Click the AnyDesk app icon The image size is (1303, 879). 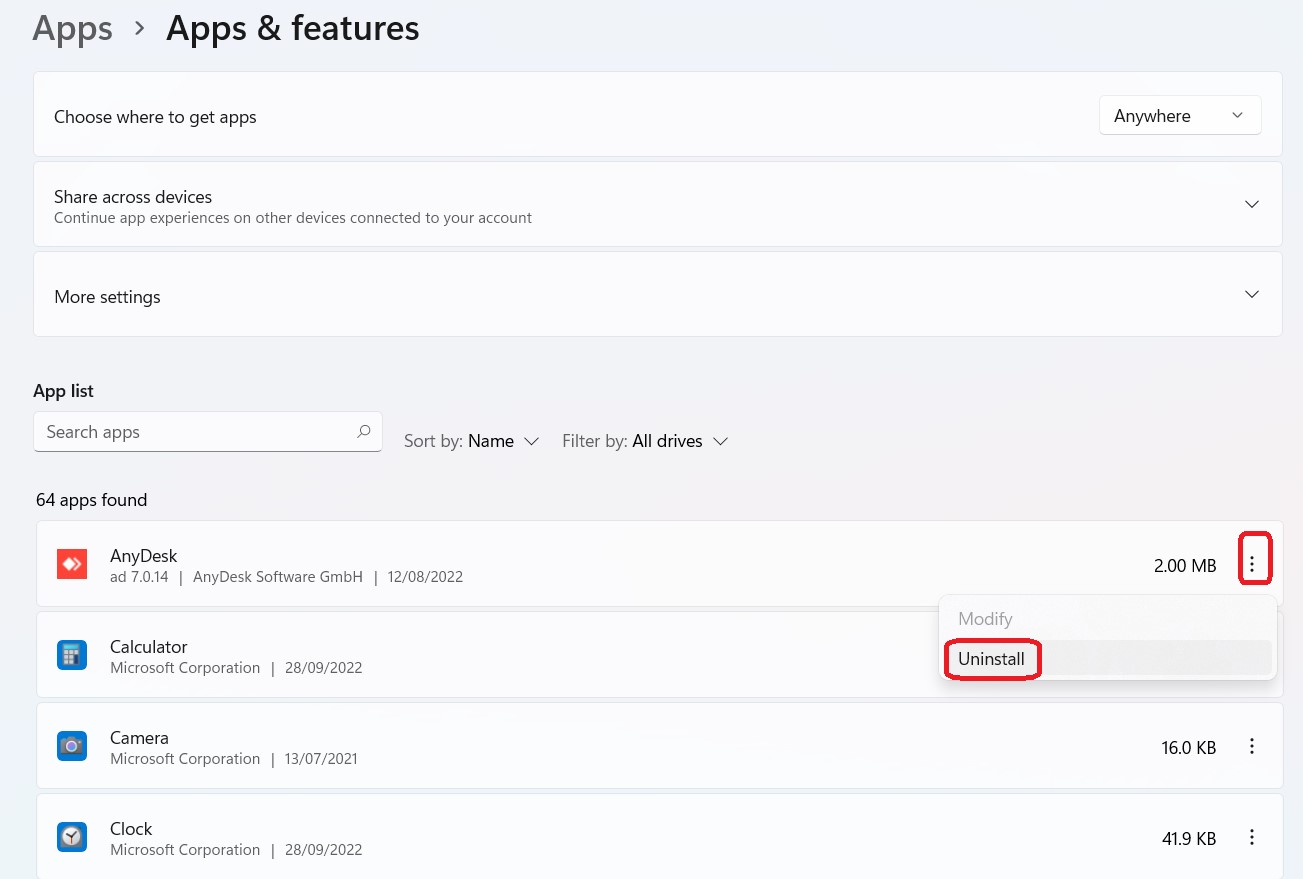click(x=72, y=565)
